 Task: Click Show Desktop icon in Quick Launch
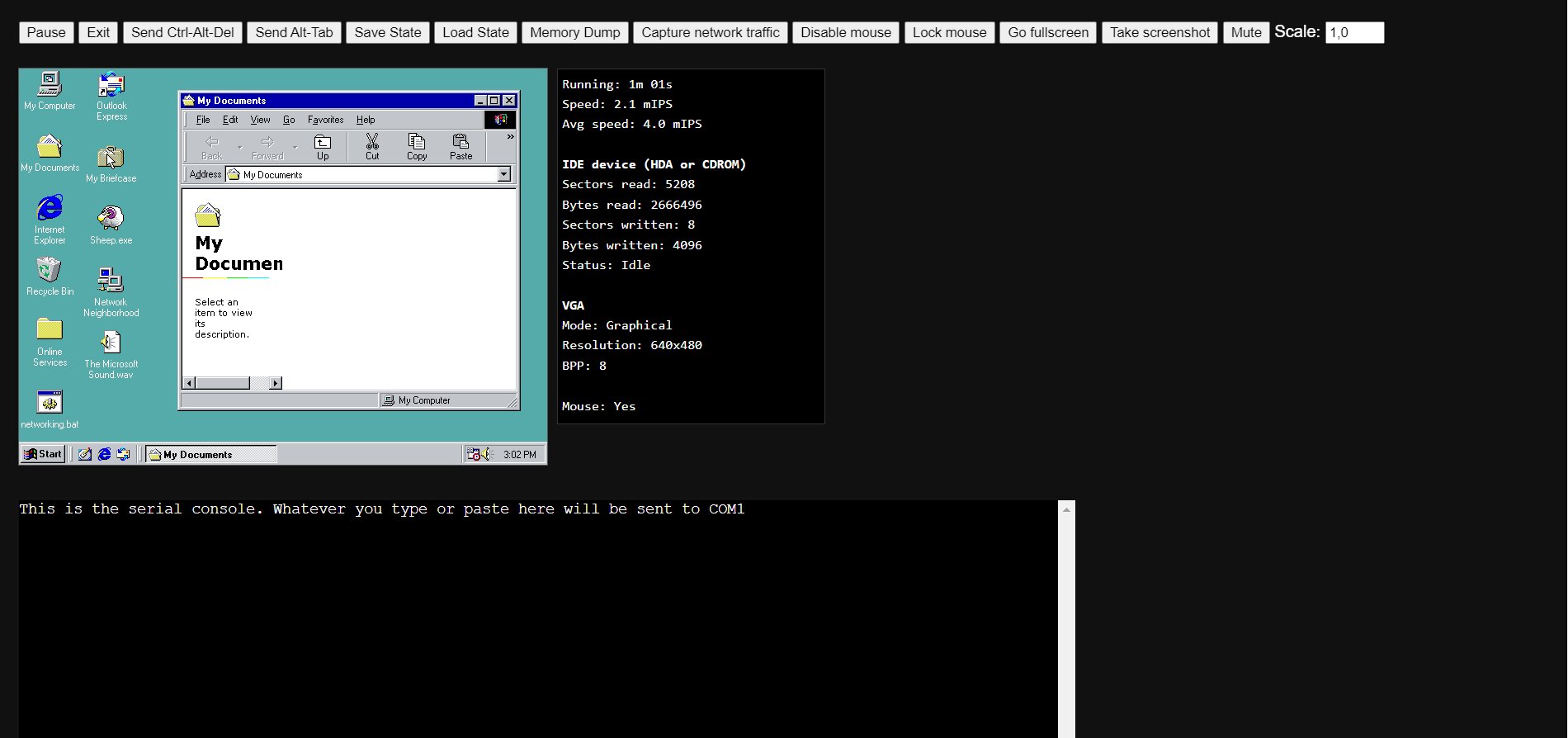tap(84, 454)
